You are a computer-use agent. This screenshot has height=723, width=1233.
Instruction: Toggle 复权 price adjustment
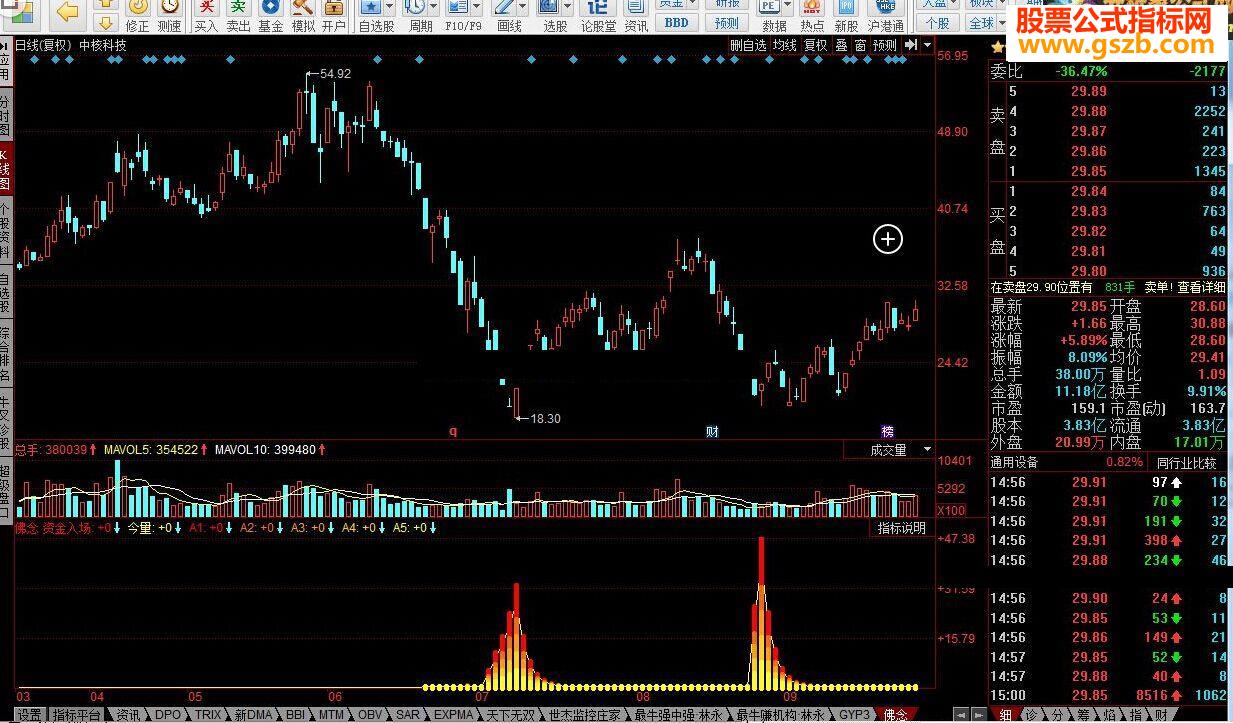click(x=816, y=45)
